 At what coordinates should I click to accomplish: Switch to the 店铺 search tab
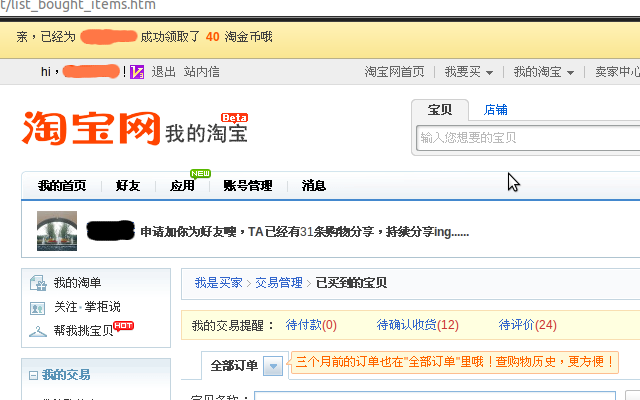point(496,110)
